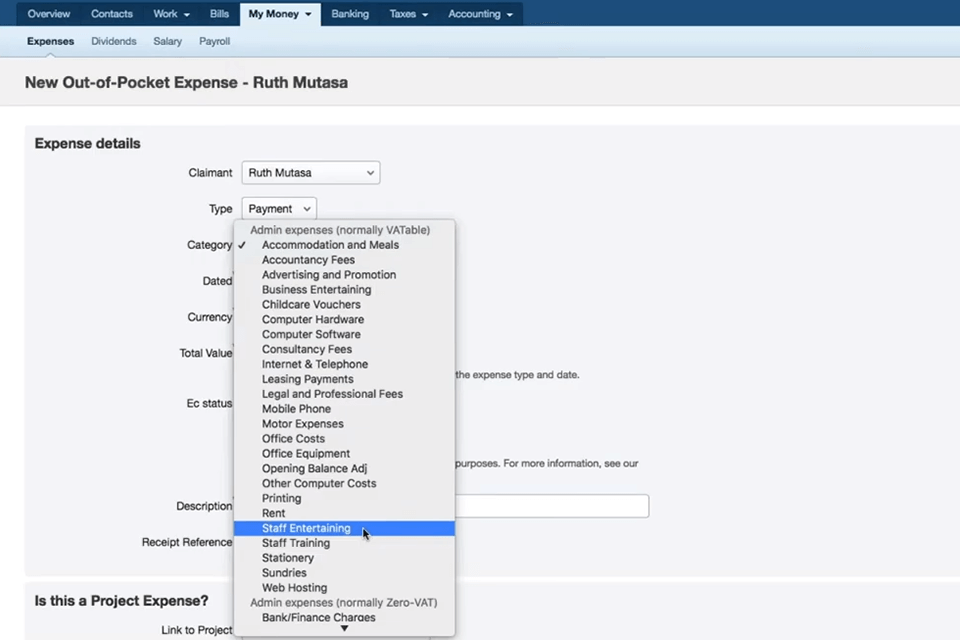Viewport: 960px width, 640px height.
Task: Open the Taxes menu
Action: click(x=403, y=14)
